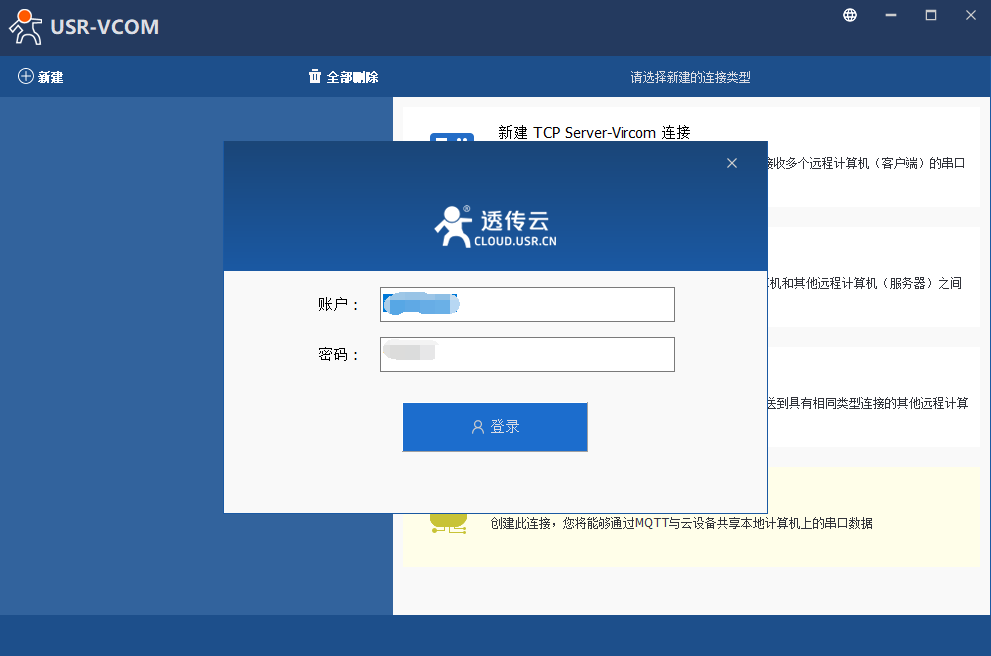The image size is (991, 656).
Task: Select 新建 TCP Server-Vircom 连接 title
Action: 594,132
